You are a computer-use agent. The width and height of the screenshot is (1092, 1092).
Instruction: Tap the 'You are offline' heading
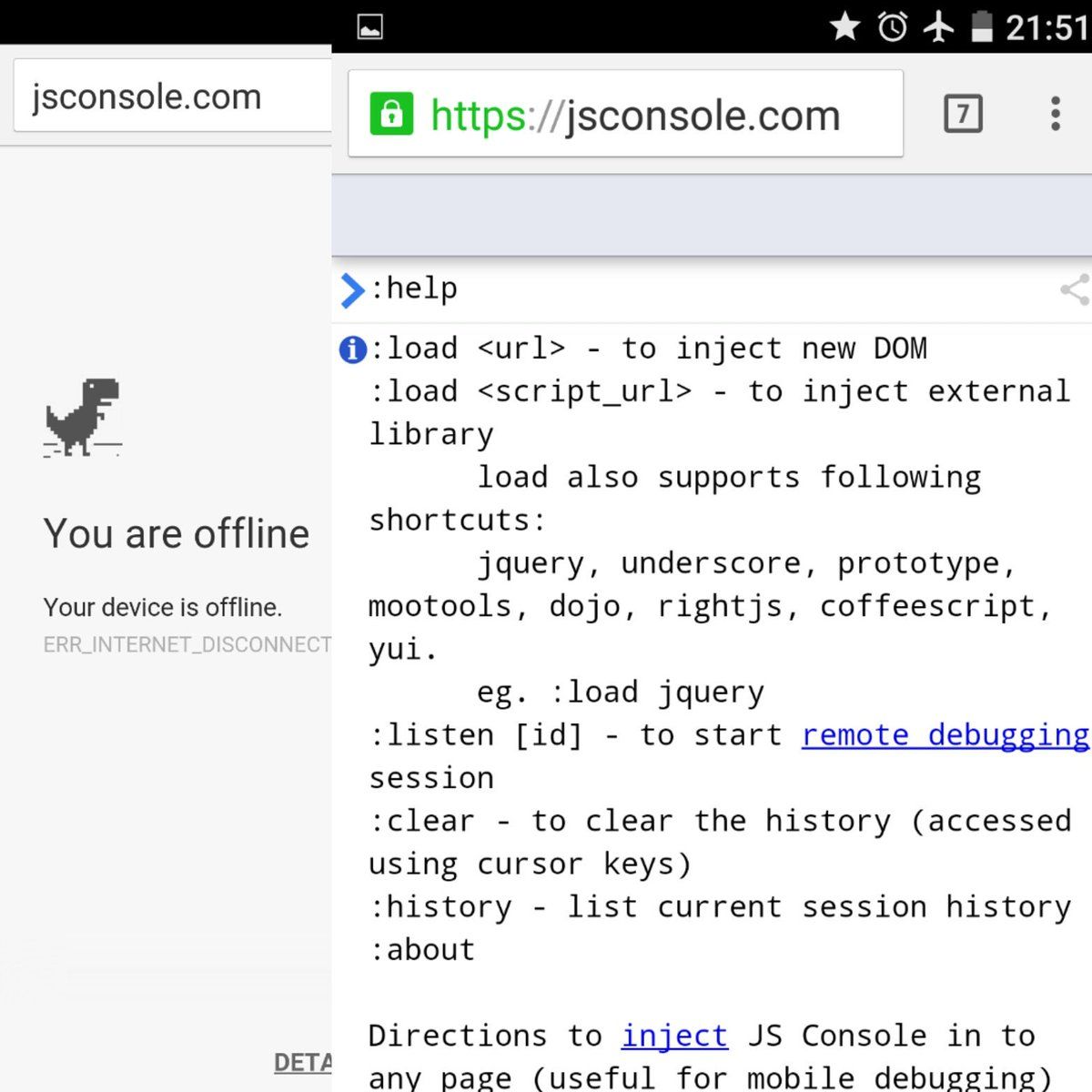coord(177,534)
